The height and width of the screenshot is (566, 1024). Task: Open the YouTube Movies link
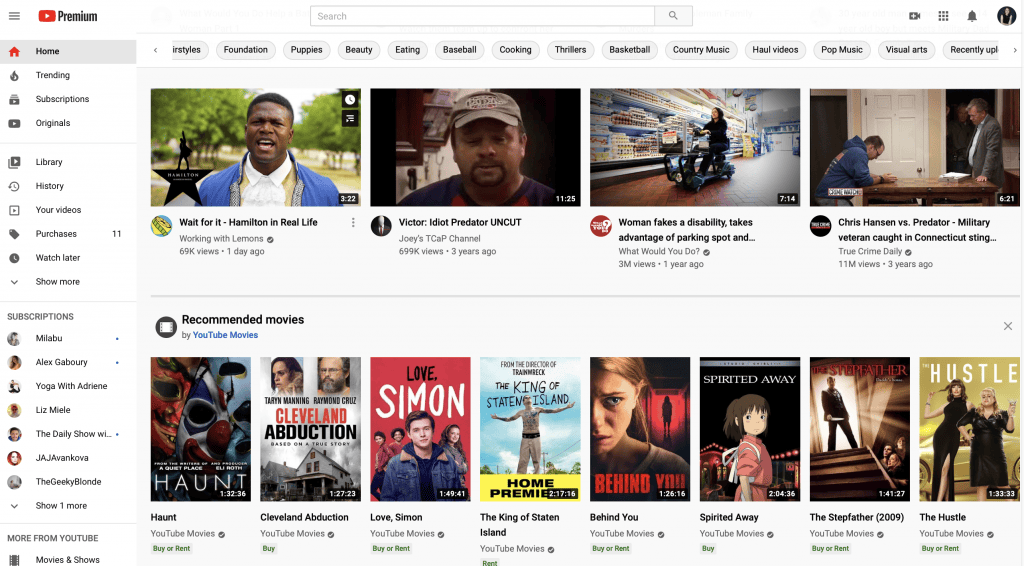pyautogui.click(x=225, y=335)
